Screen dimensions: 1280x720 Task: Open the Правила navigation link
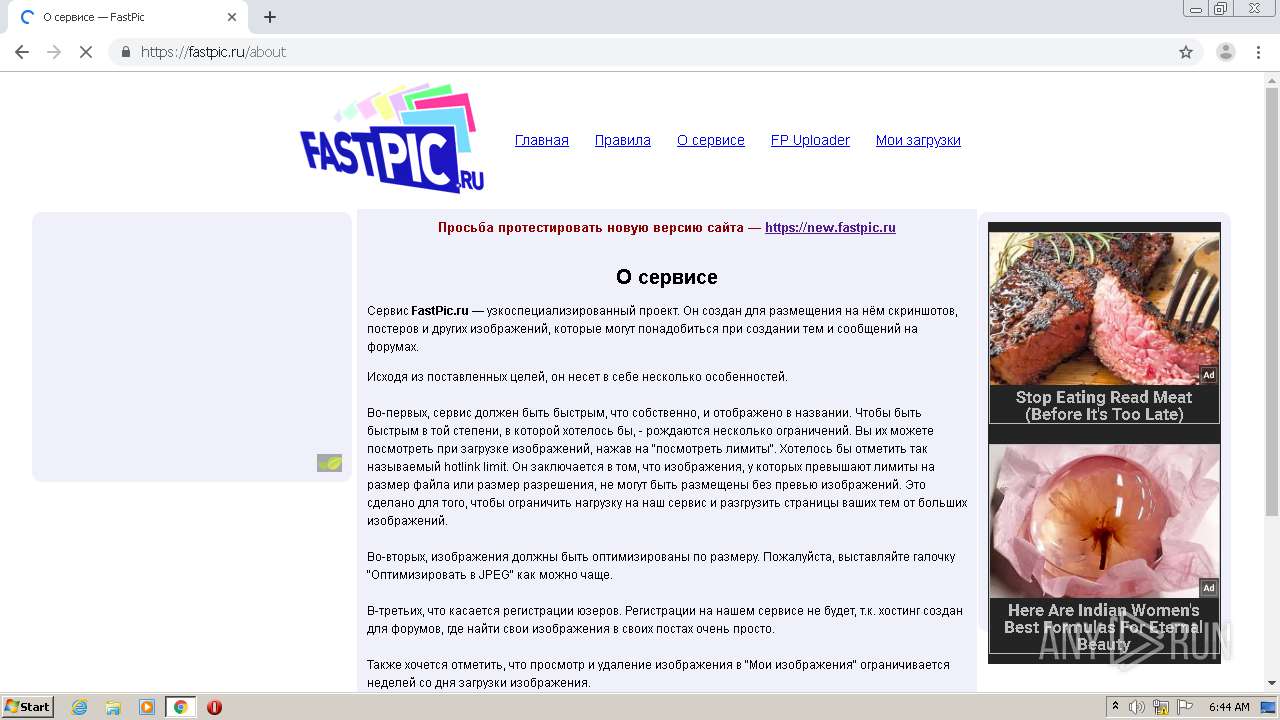pyautogui.click(x=623, y=140)
